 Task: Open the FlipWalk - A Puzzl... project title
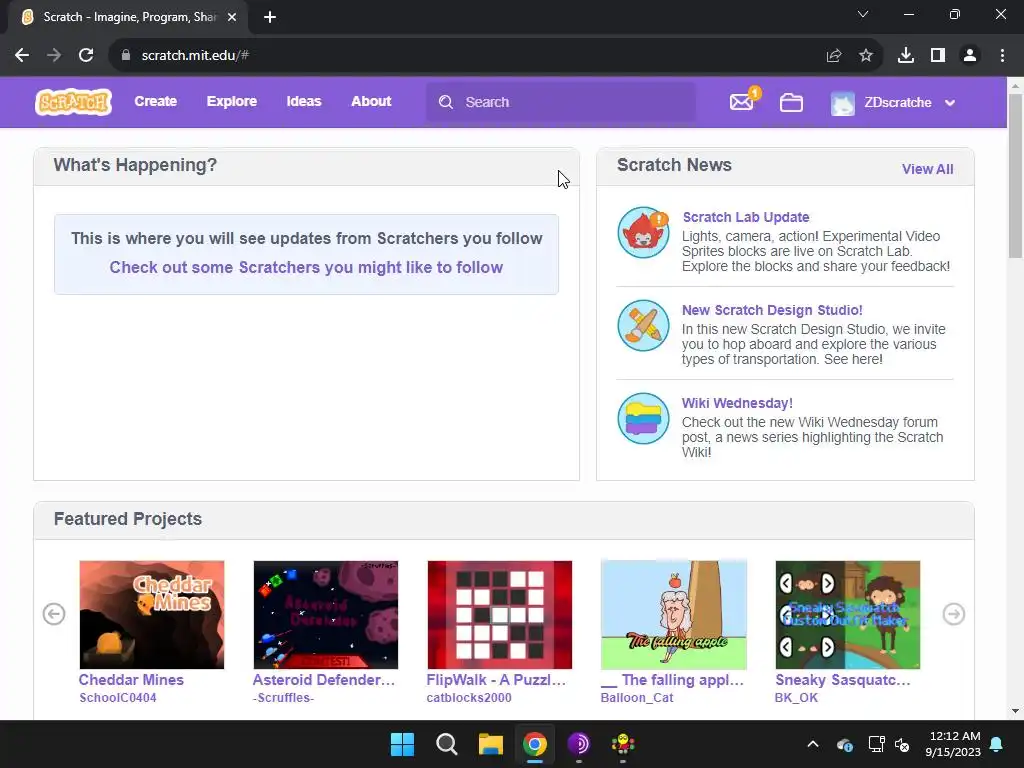[496, 680]
